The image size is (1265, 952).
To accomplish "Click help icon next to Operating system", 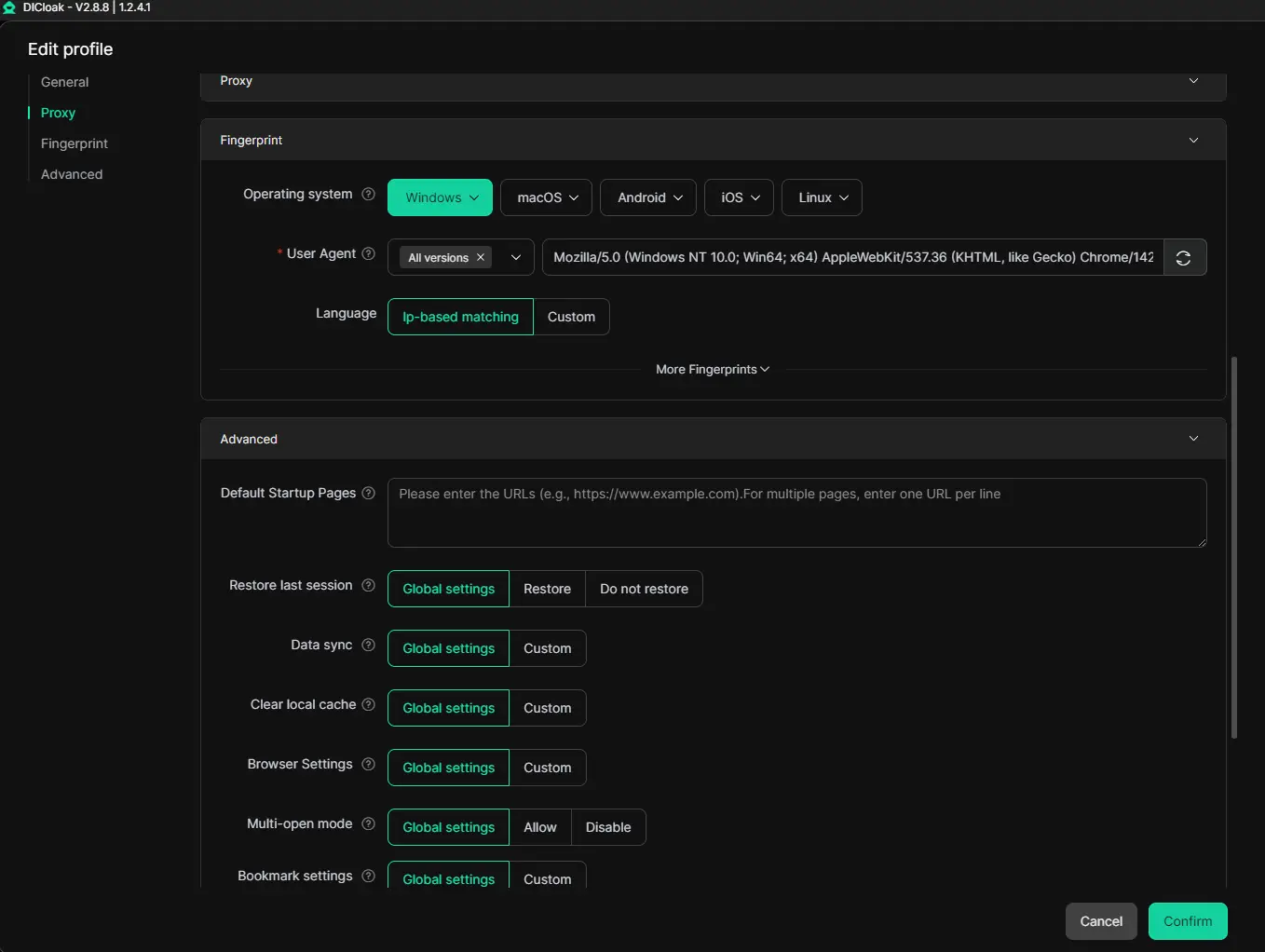I will [368, 195].
